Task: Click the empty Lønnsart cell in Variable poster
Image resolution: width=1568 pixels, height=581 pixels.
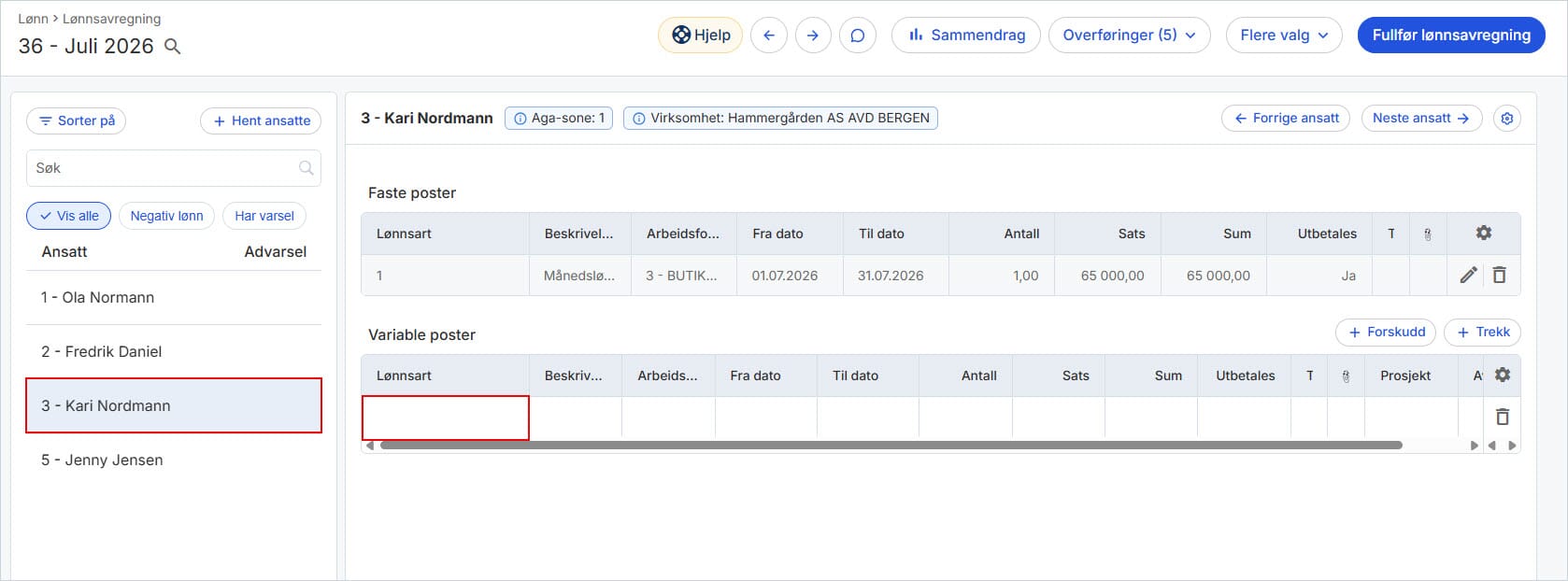Action: [x=446, y=418]
